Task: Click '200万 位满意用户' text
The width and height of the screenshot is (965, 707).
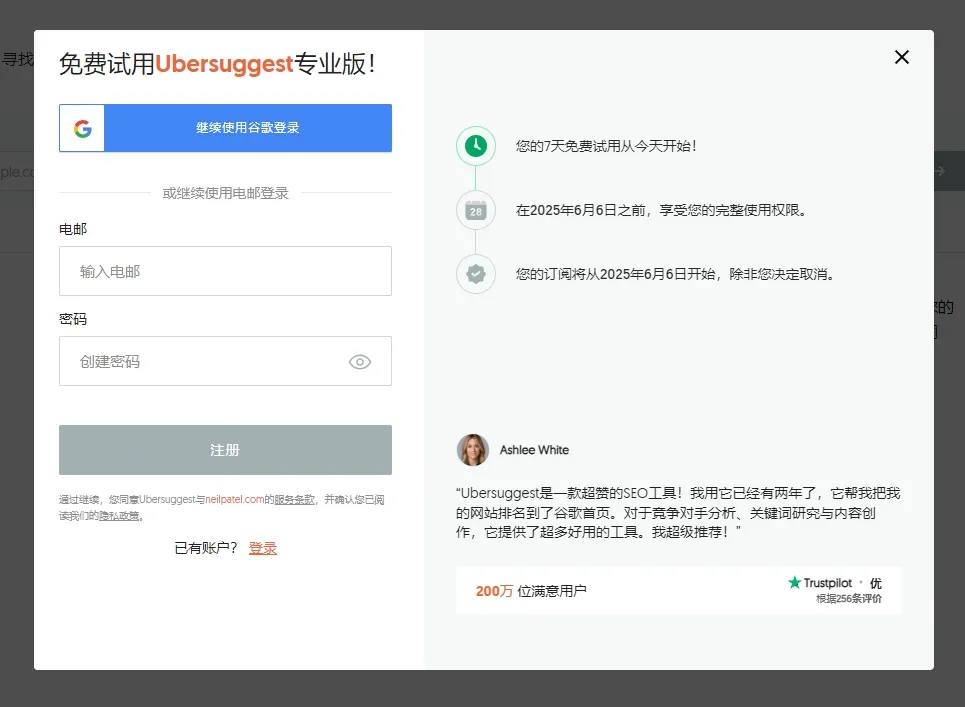Action: pos(531,591)
